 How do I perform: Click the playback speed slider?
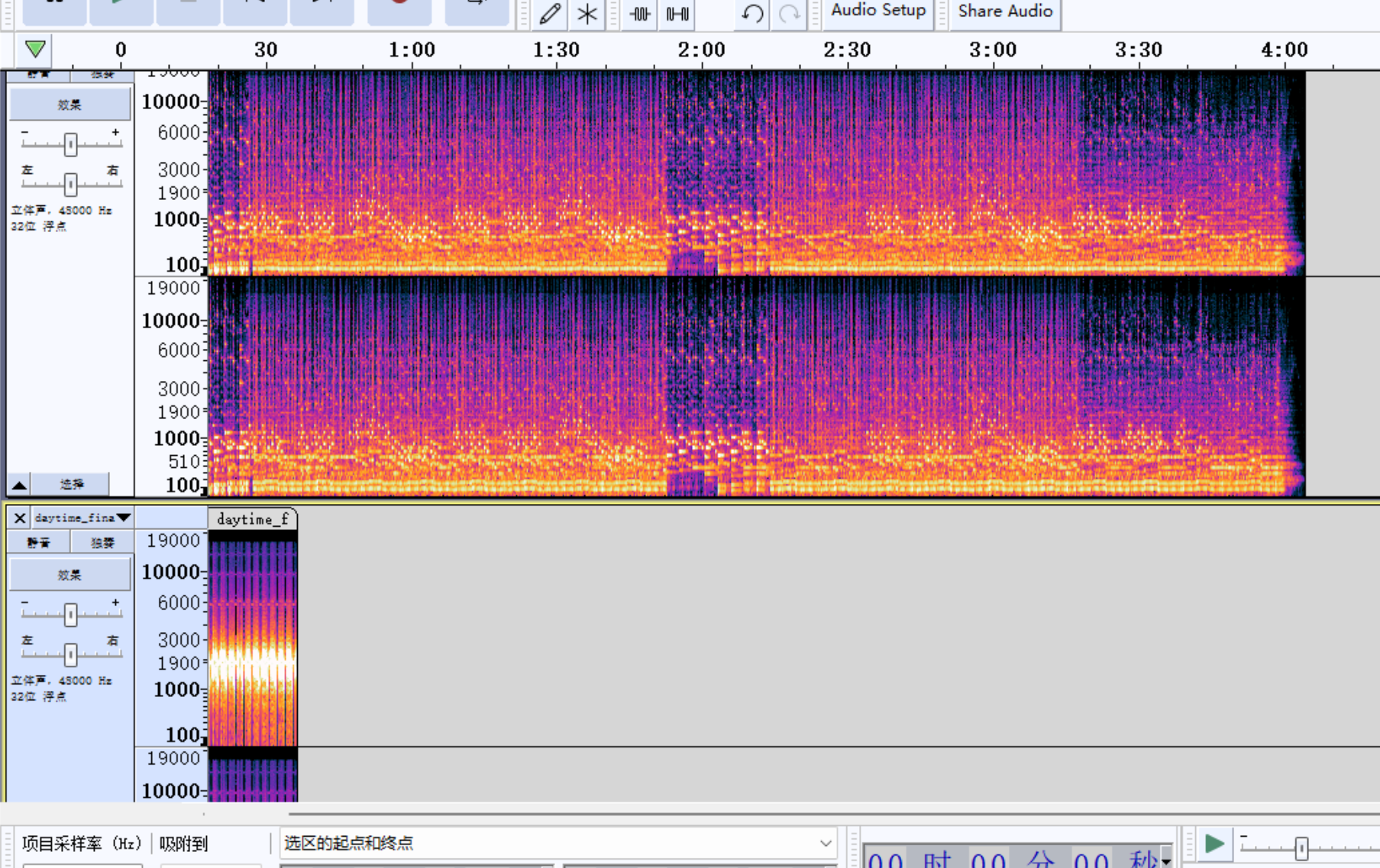click(1301, 847)
